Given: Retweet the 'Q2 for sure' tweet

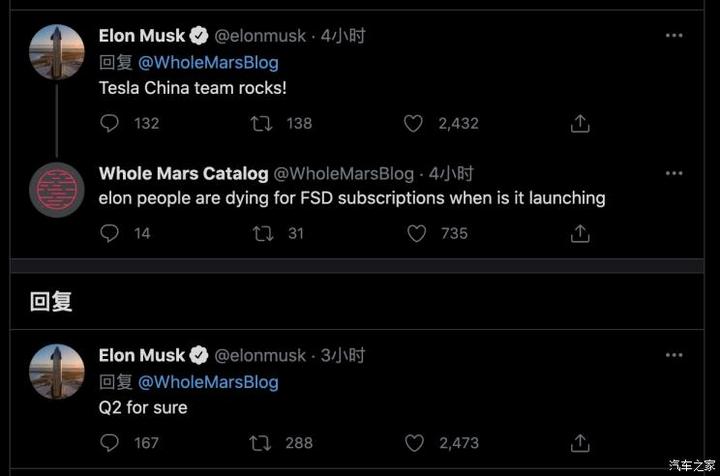Looking at the screenshot, I should tap(264, 442).
